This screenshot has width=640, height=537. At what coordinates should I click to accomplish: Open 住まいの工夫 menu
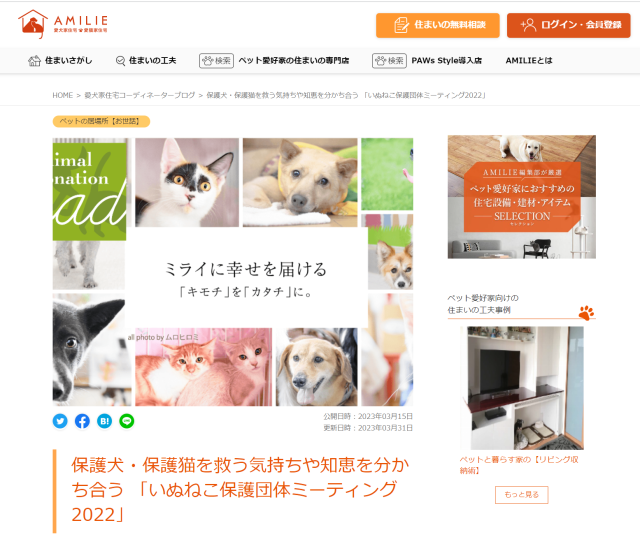coord(146,61)
